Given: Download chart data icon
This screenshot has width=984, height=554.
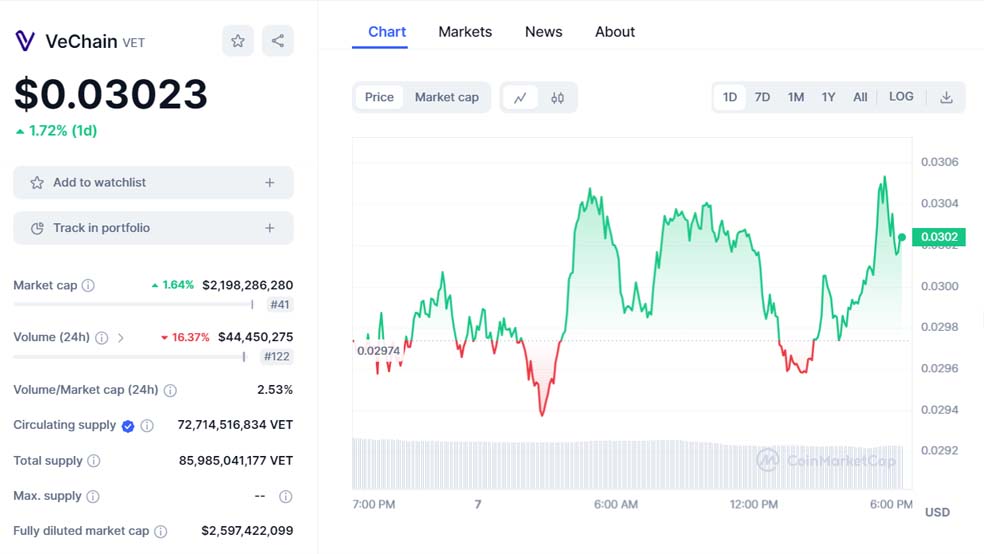Looking at the screenshot, I should pos(946,97).
